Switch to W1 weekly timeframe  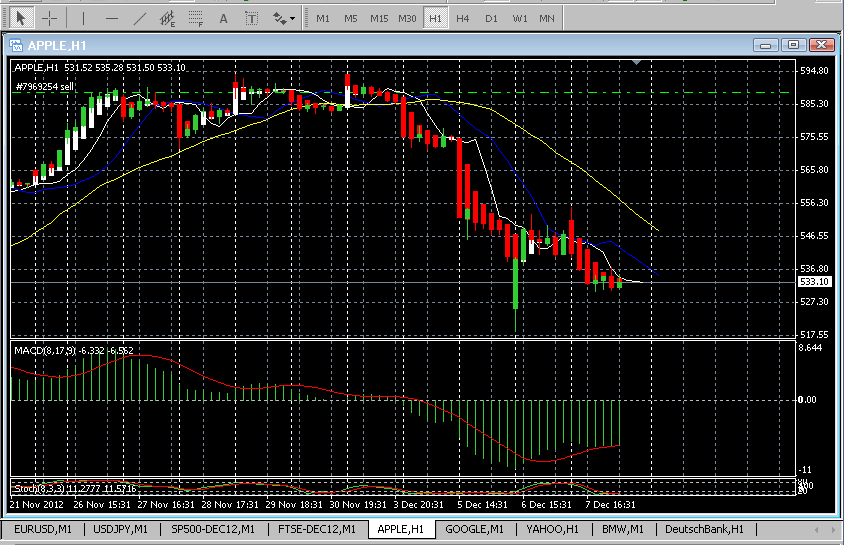point(519,18)
